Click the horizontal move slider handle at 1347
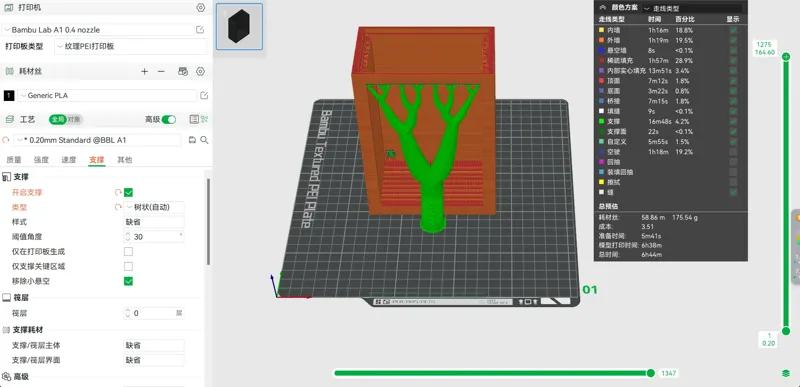This screenshot has width=800, height=387. (651, 373)
